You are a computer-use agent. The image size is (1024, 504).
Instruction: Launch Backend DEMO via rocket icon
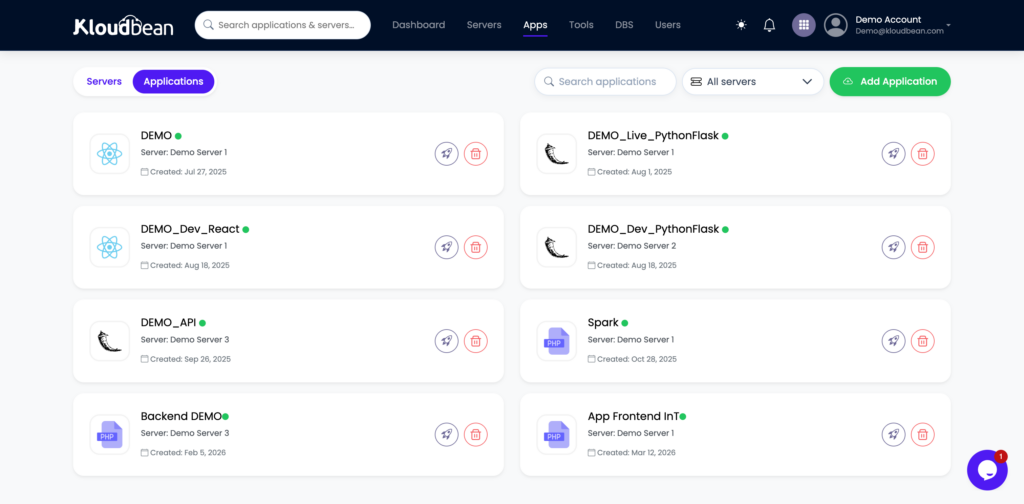[447, 434]
